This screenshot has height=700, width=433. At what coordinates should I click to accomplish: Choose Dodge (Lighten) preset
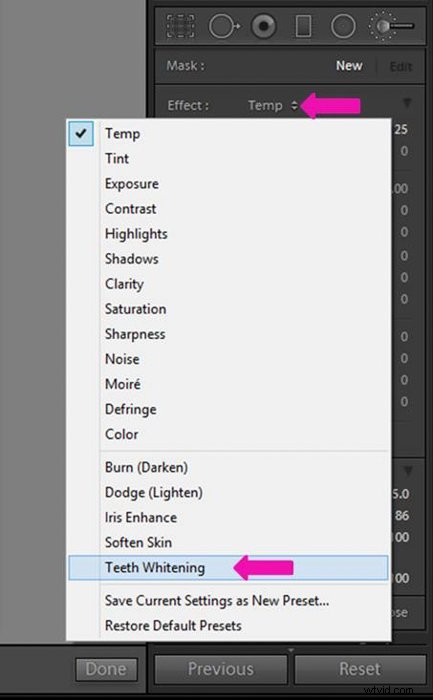point(154,492)
